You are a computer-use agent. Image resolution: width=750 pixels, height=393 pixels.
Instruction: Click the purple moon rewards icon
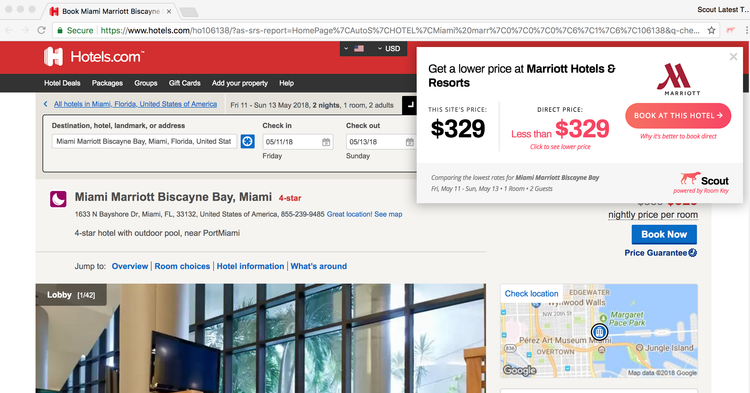click(x=58, y=199)
